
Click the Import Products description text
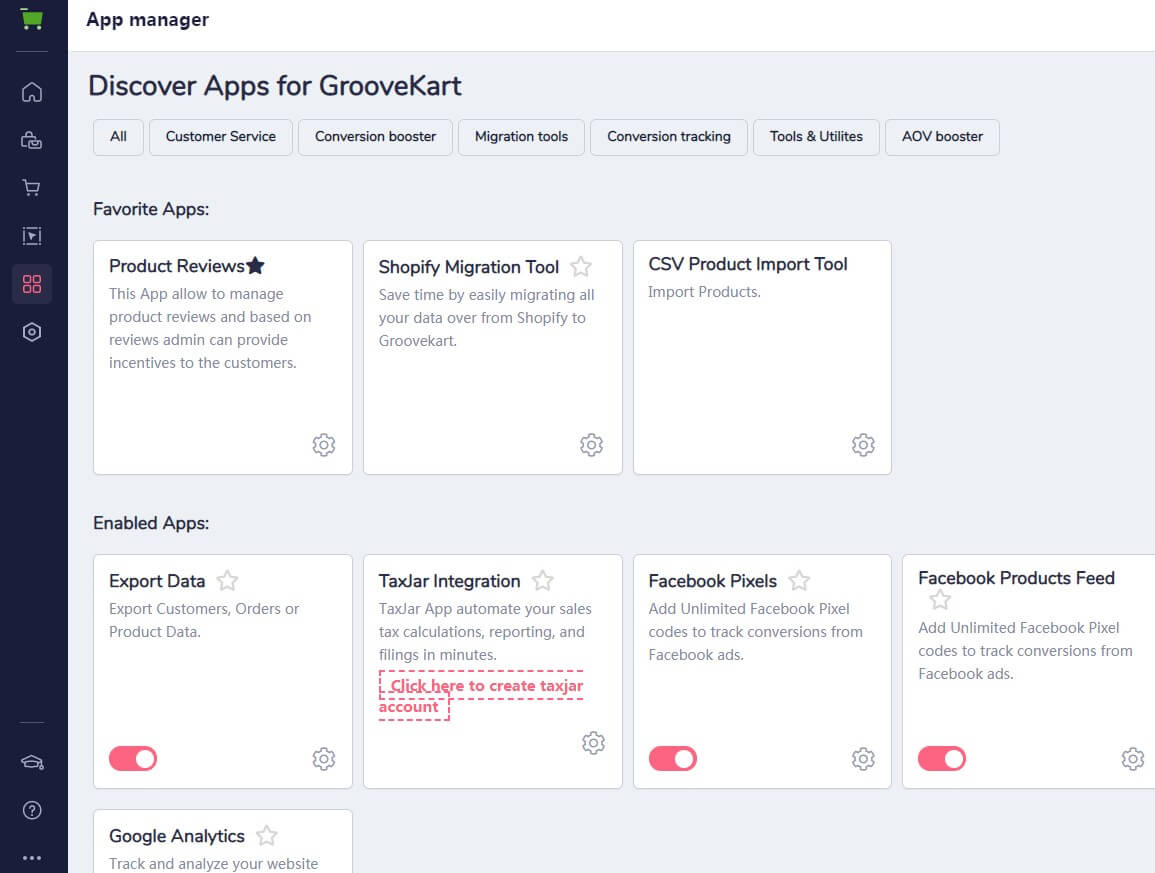704,292
